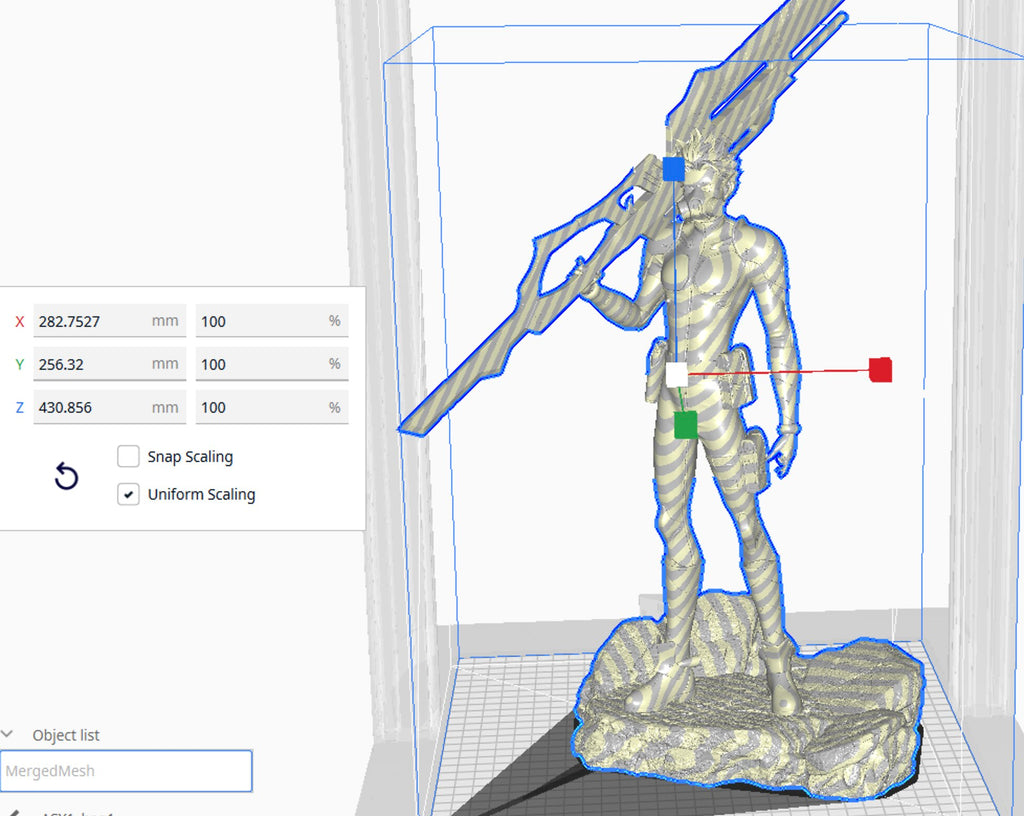Uncheck the Uniform Scaling checkbox
This screenshot has height=816, width=1024.
pyautogui.click(x=128, y=494)
